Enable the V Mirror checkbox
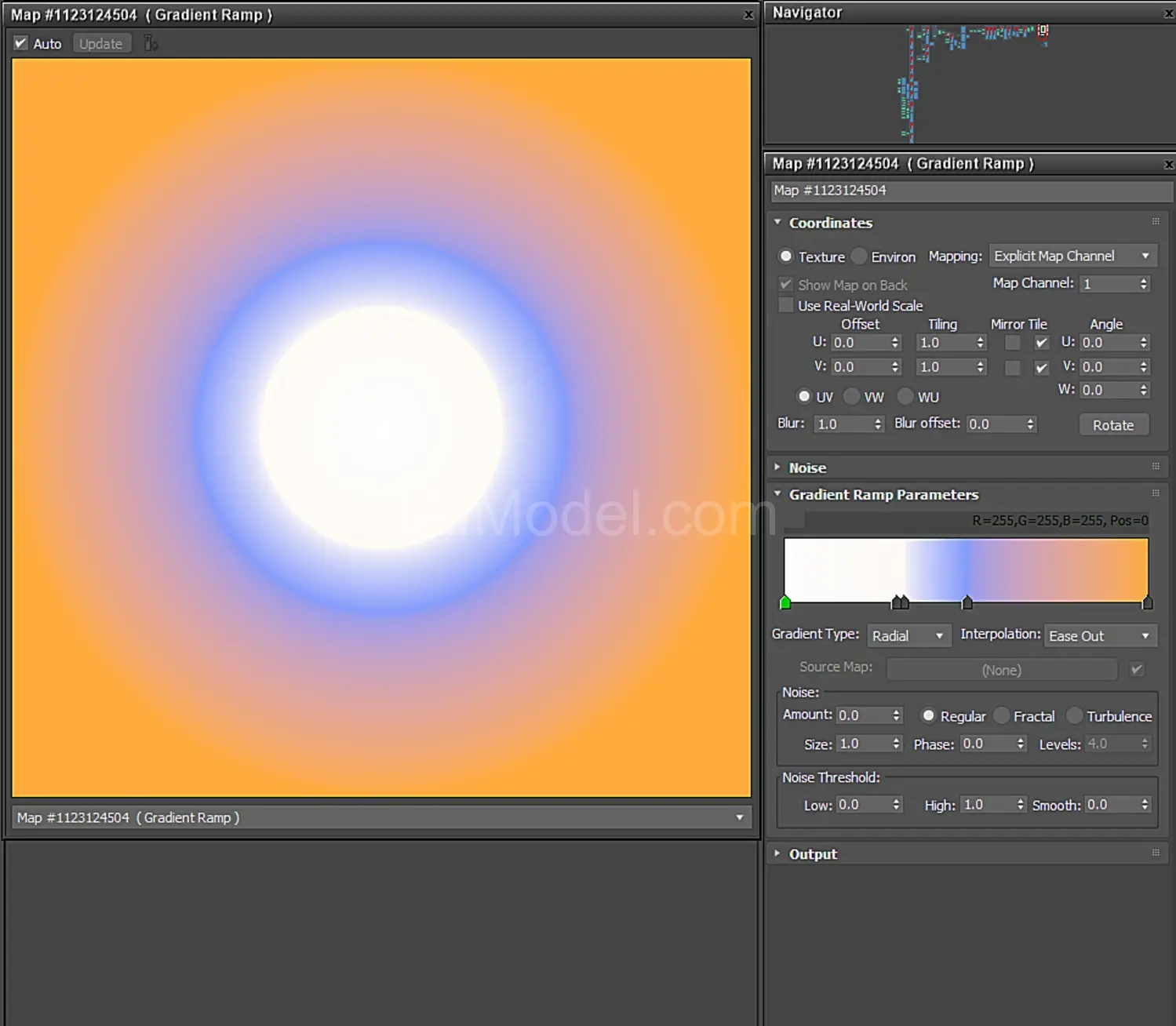The height and width of the screenshot is (1026, 1176). [1013, 368]
